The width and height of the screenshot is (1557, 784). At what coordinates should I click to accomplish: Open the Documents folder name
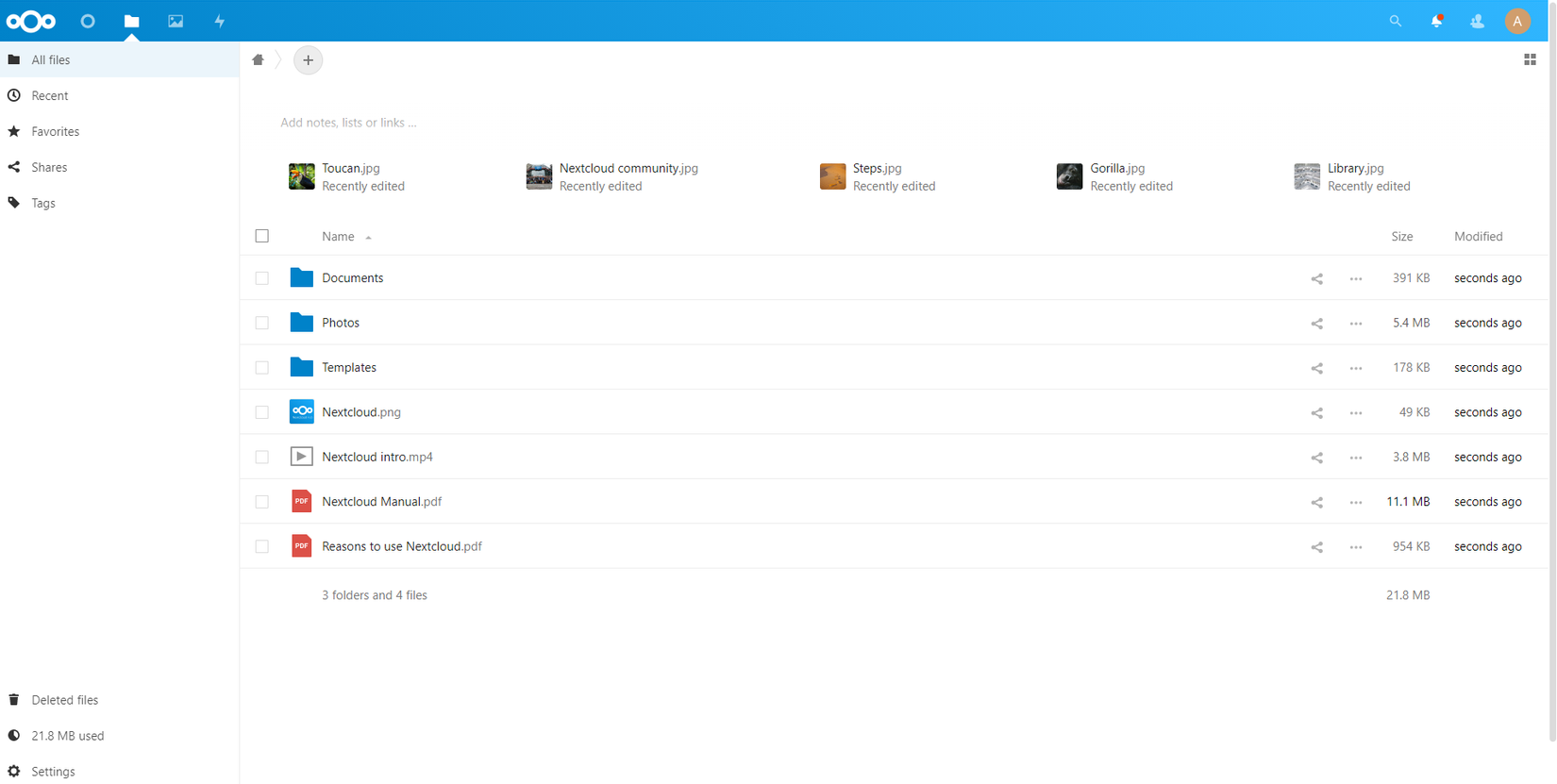pos(353,278)
